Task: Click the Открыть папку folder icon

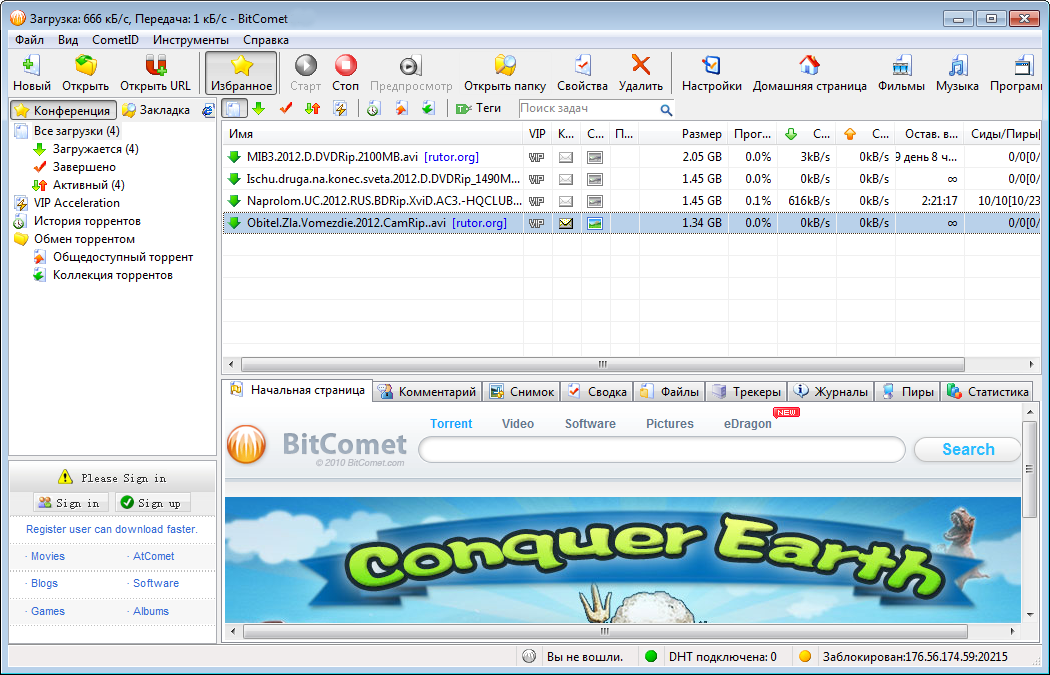Action: (505, 66)
